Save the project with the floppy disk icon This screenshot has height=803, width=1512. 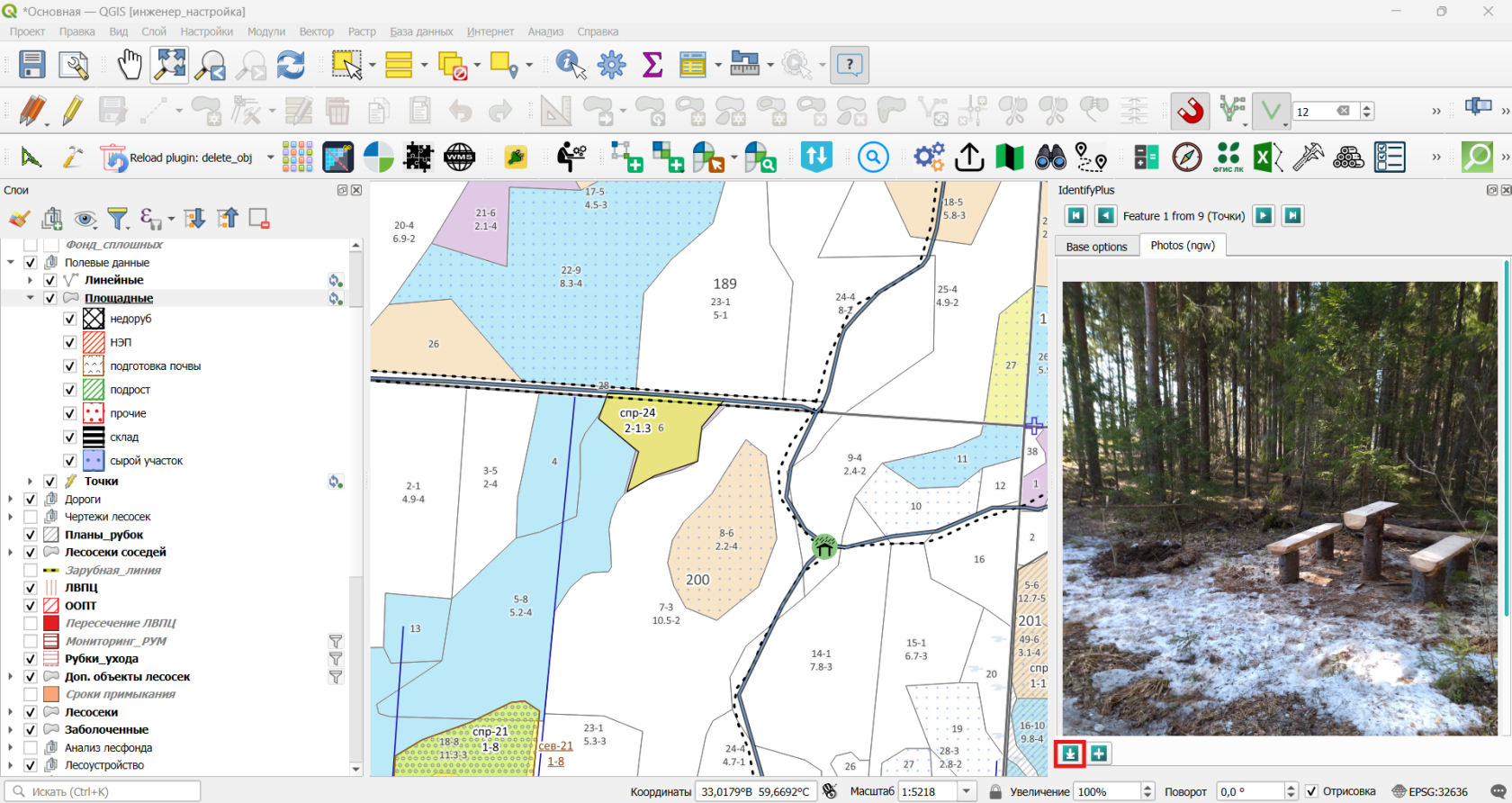pyautogui.click(x=32, y=65)
